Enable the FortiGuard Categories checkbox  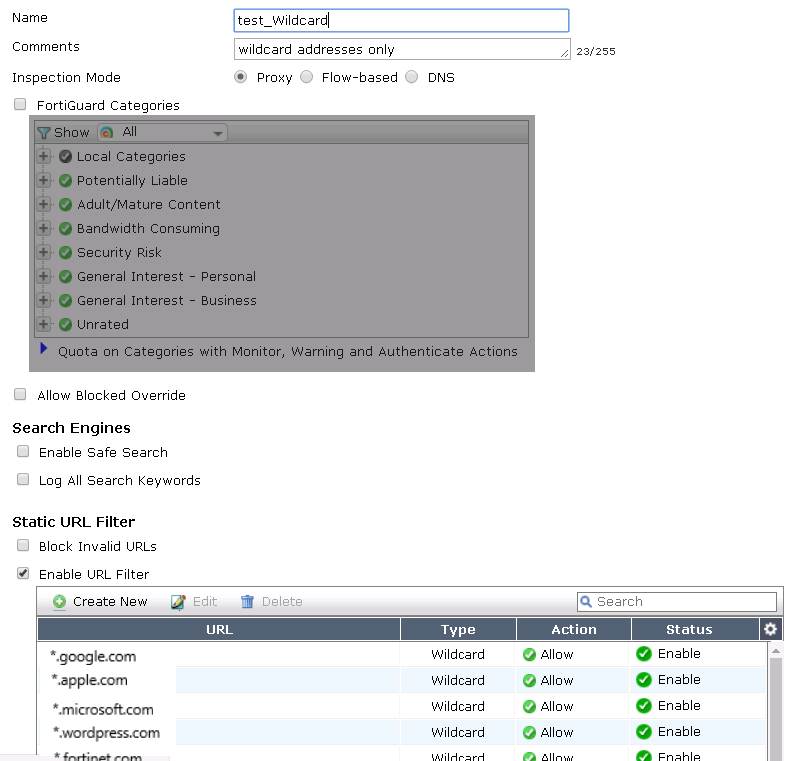click(20, 105)
